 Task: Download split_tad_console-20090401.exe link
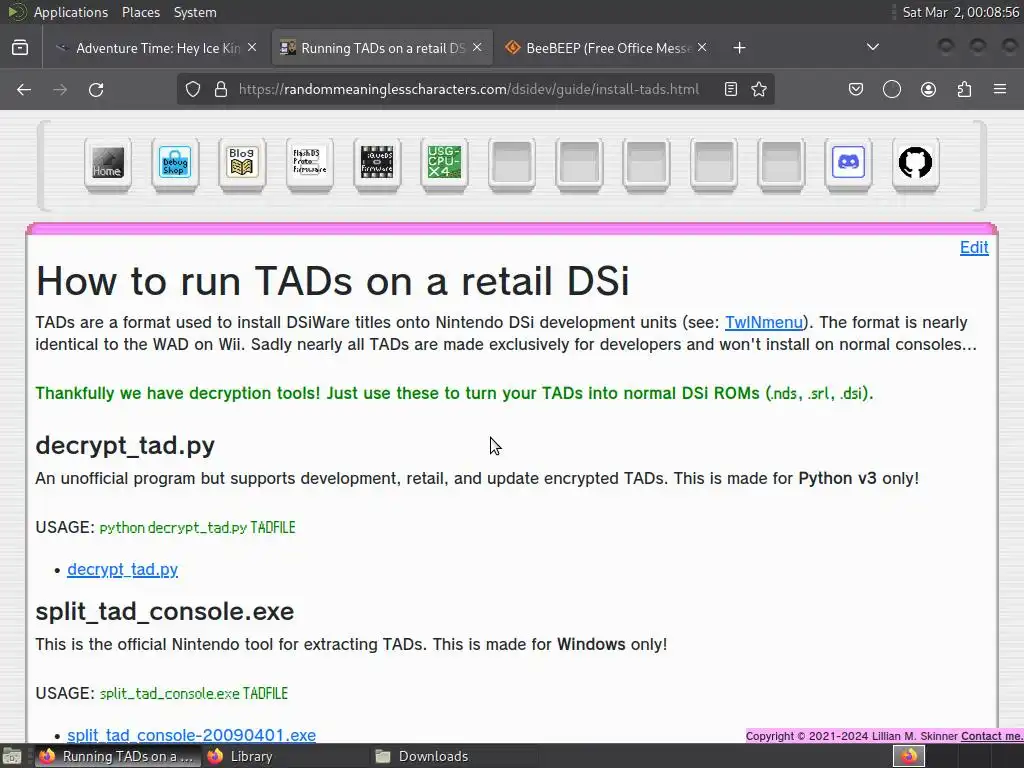191,735
